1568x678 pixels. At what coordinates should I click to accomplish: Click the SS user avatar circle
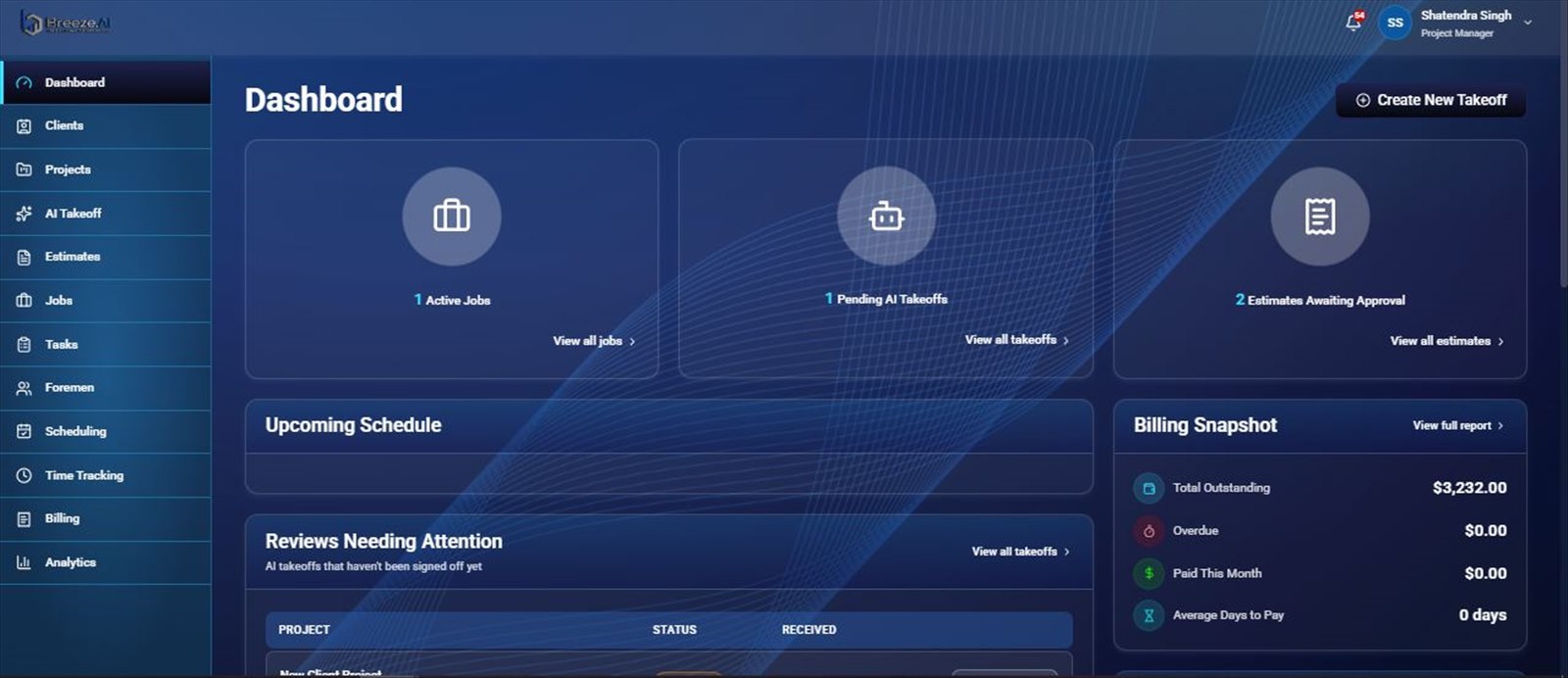point(1395,23)
